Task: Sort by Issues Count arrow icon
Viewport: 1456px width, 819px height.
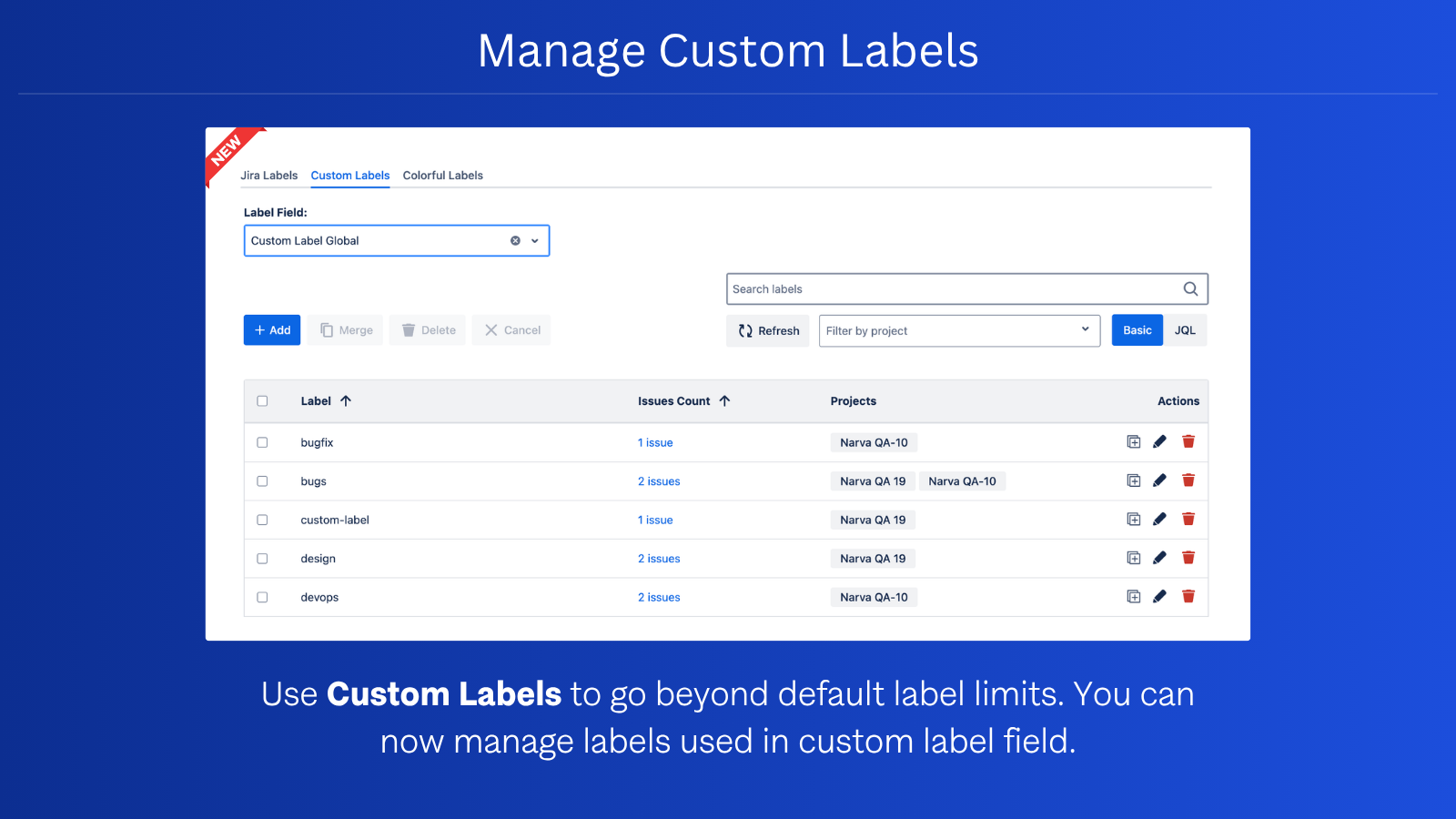Action: coord(724,400)
